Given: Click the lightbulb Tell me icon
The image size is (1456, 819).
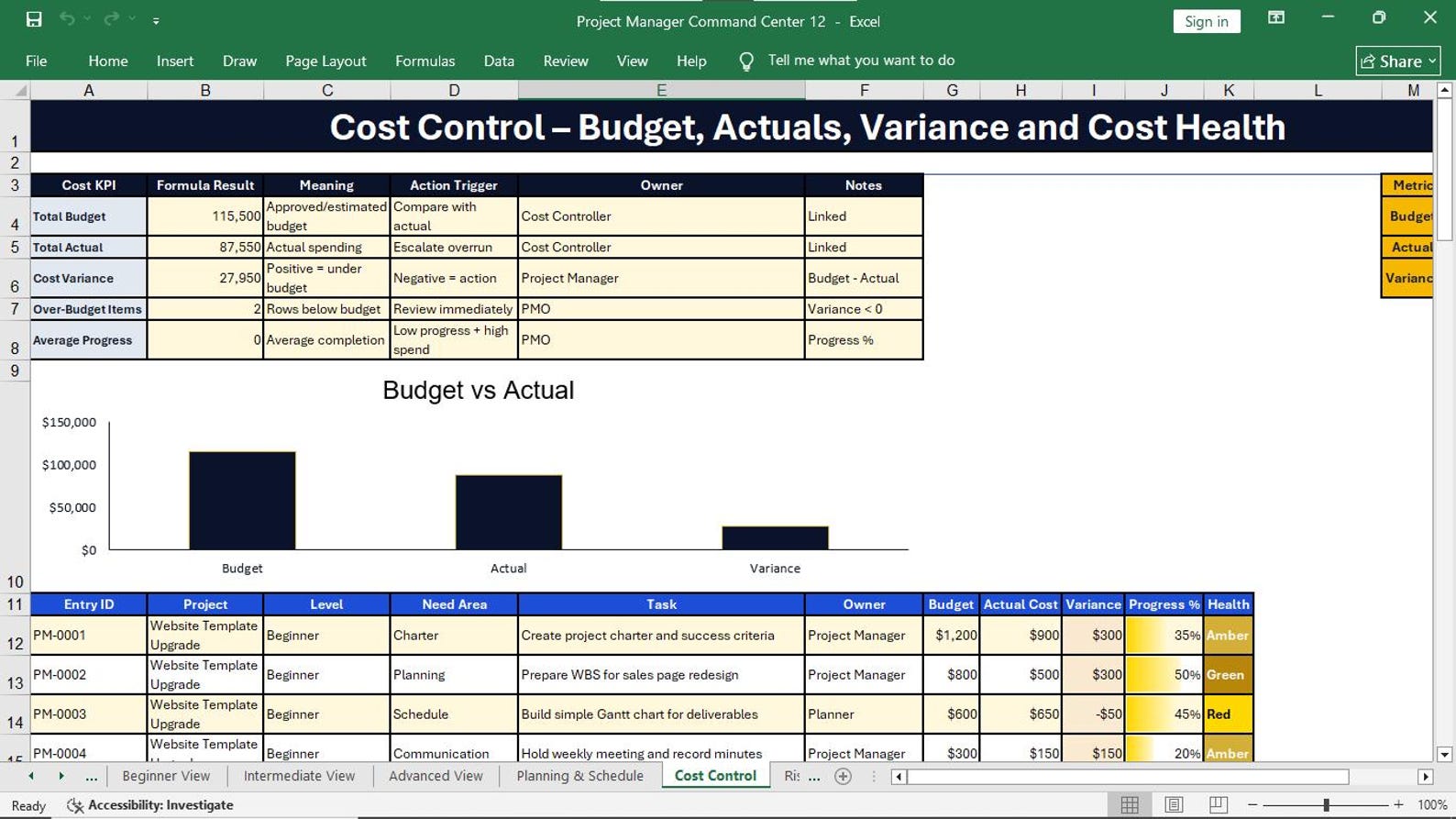Looking at the screenshot, I should point(746,61).
